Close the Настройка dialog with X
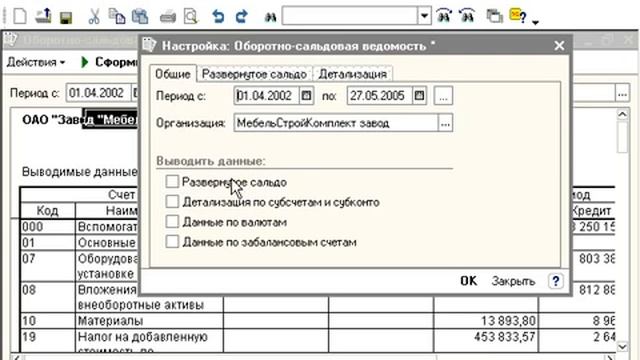The height and width of the screenshot is (360, 640). point(559,46)
